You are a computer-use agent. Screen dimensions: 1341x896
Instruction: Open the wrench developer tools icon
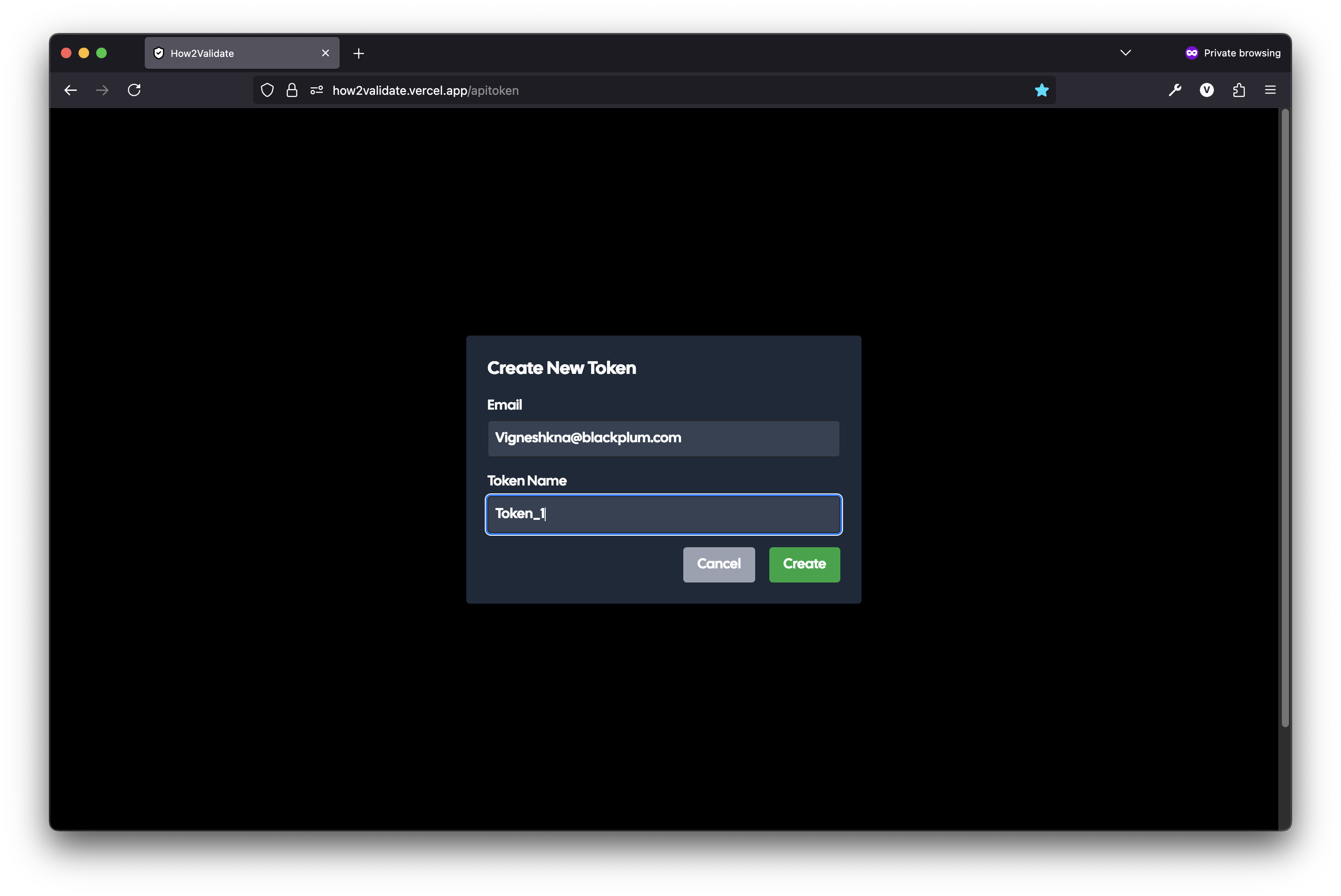[1175, 90]
